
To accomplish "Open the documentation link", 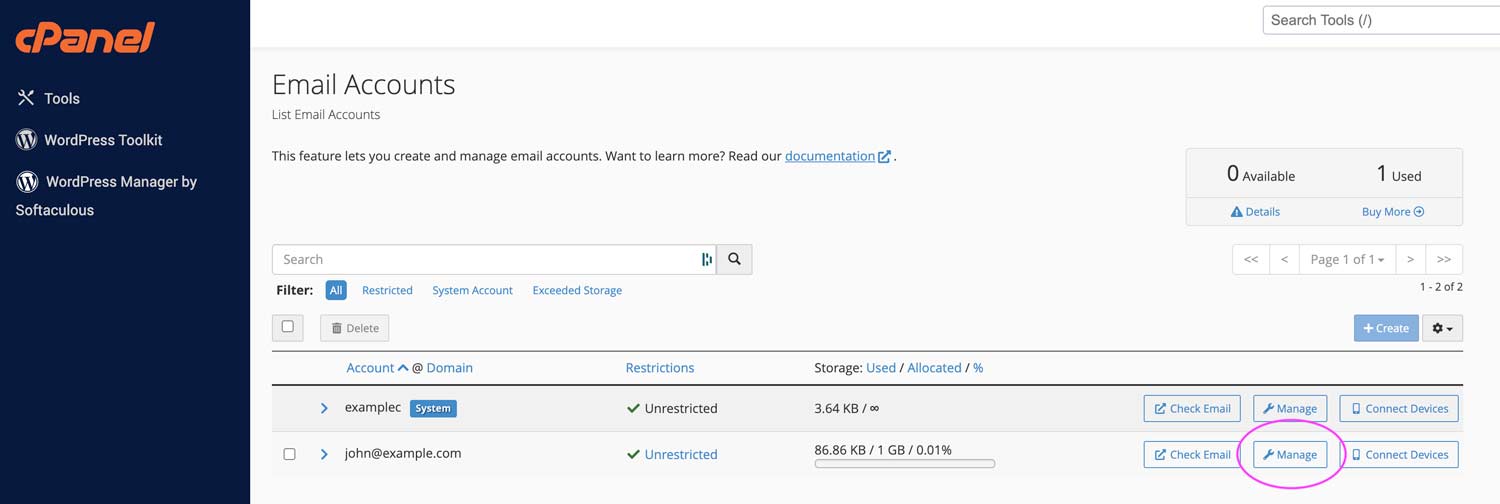I will 829,156.
